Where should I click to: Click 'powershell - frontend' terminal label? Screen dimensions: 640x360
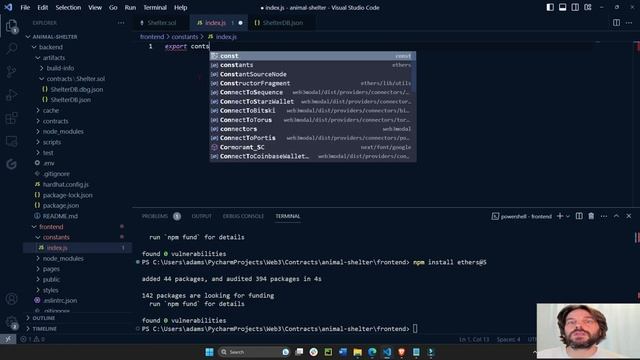(522, 216)
